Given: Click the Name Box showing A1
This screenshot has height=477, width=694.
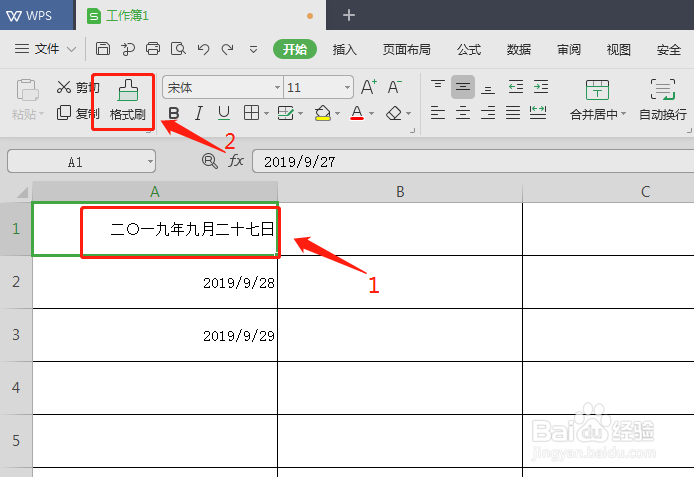Looking at the screenshot, I should (x=81, y=162).
